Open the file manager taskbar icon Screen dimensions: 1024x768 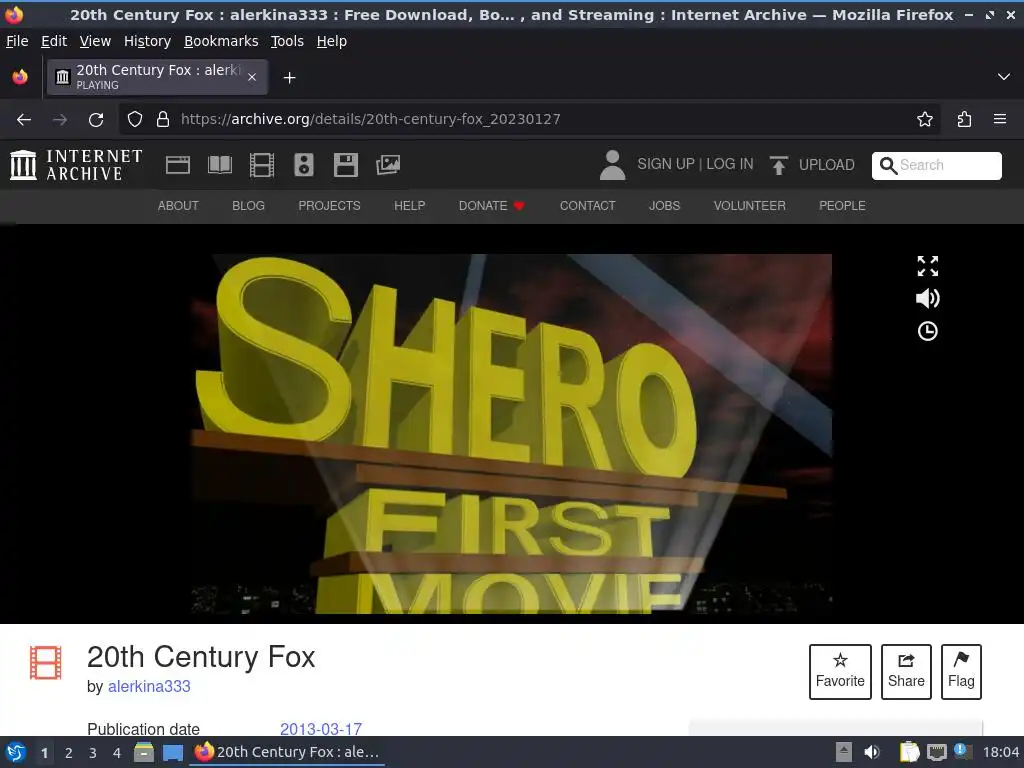[144, 752]
